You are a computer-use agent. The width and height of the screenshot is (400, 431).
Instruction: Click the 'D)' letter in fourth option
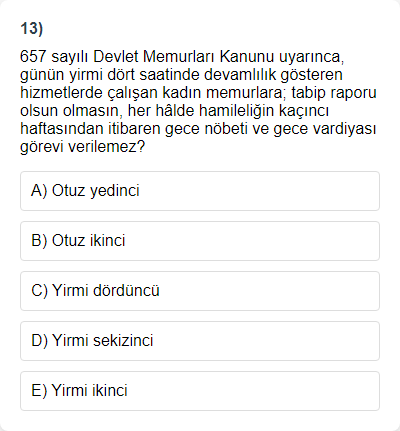point(40,341)
